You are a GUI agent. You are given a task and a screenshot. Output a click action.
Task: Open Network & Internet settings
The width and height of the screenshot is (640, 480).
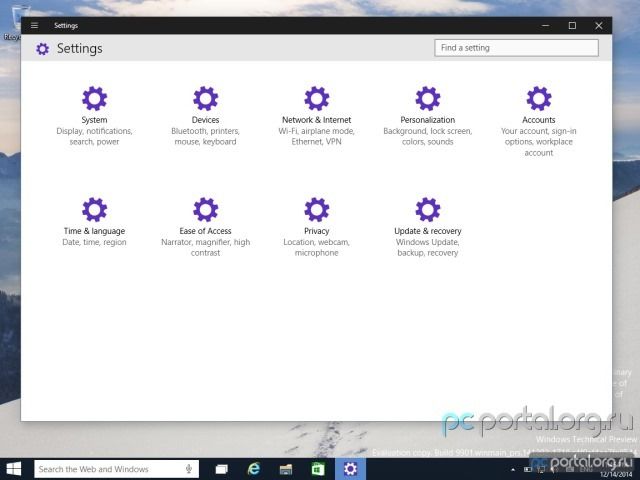[x=316, y=99]
